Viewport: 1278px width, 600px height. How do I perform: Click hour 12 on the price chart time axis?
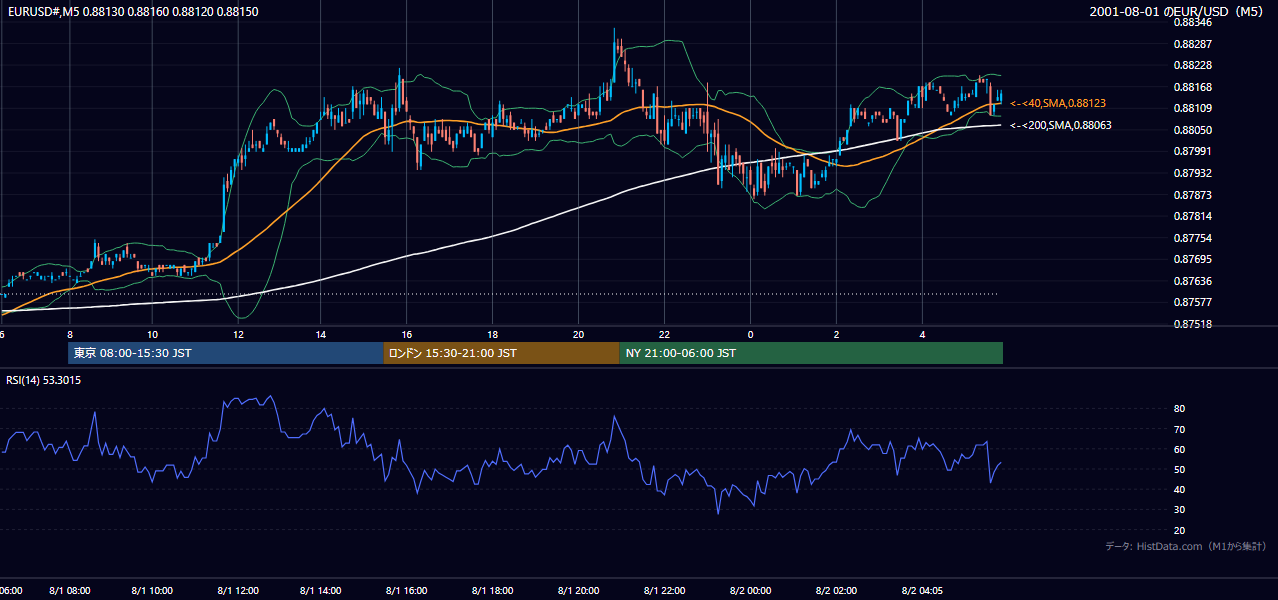[x=238, y=334]
